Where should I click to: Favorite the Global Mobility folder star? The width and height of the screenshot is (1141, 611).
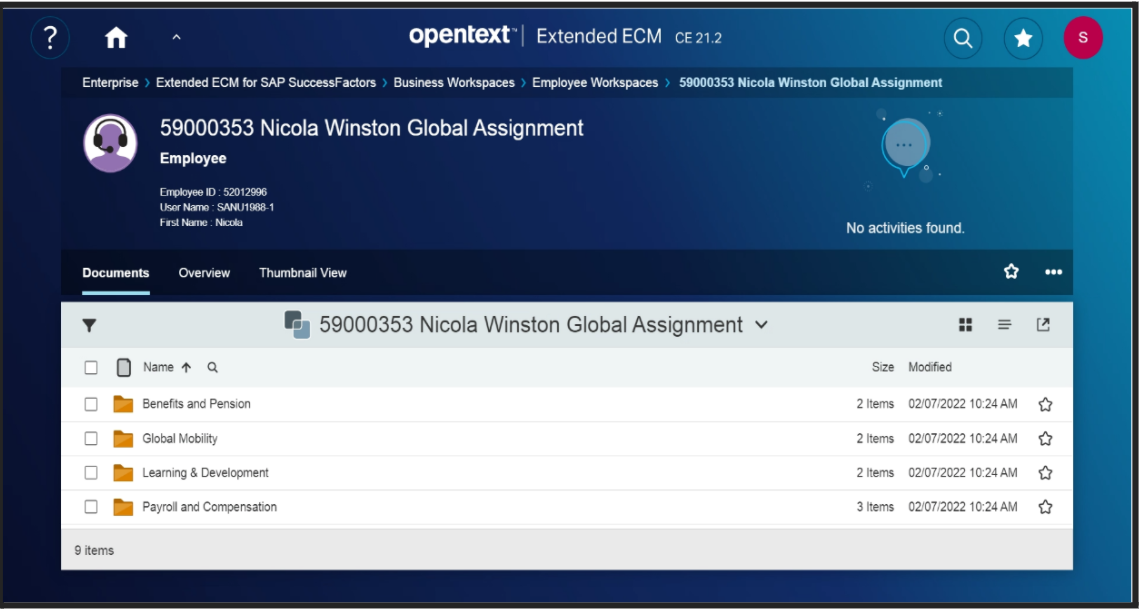1045,439
